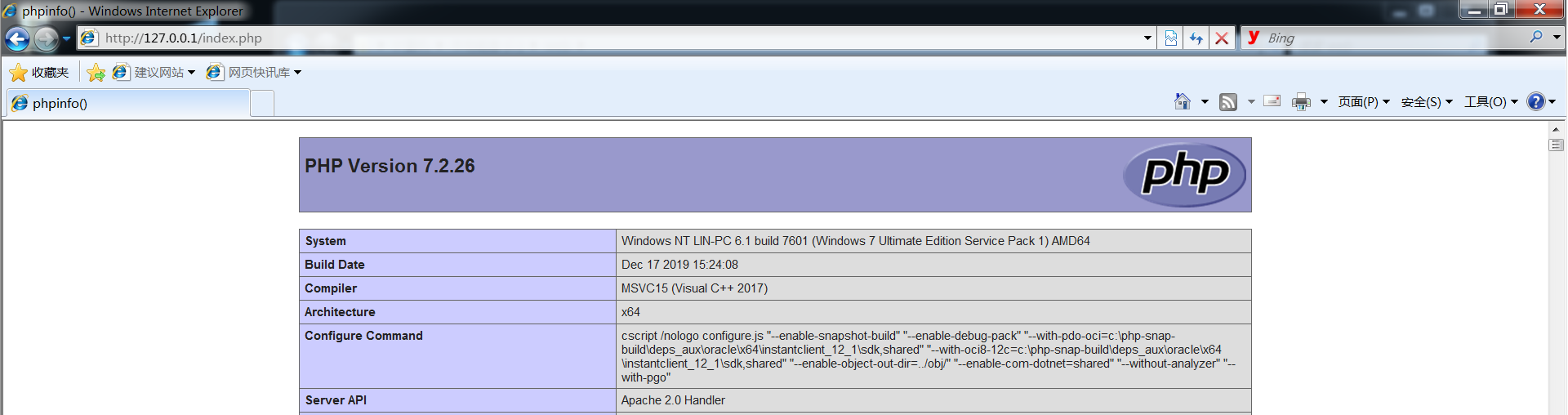Open the 建议网站 suggested sites link
Viewport: 1568px width, 415px height.
pyautogui.click(x=154, y=73)
